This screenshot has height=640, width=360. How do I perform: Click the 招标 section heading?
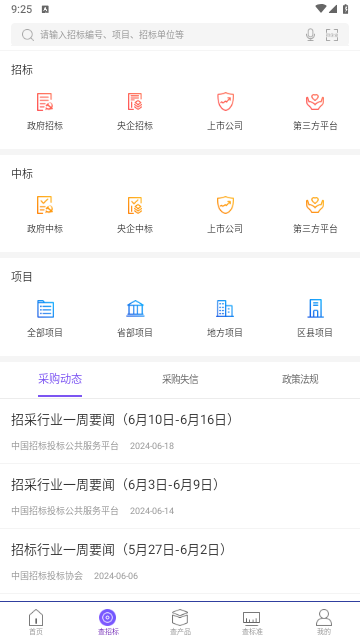pos(22,70)
